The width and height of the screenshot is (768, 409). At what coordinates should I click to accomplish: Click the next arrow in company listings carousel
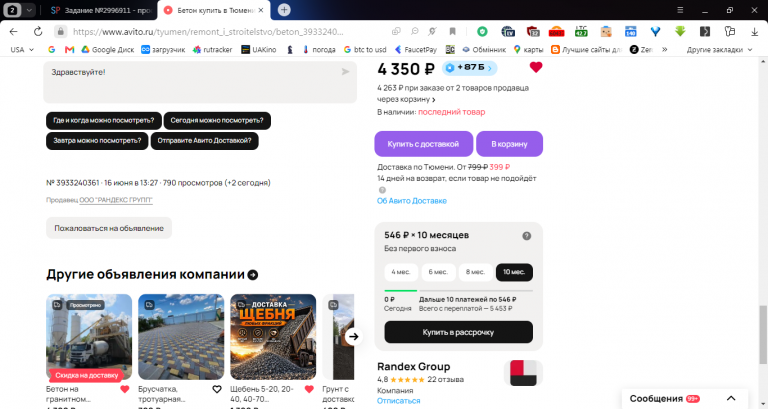[x=354, y=337]
